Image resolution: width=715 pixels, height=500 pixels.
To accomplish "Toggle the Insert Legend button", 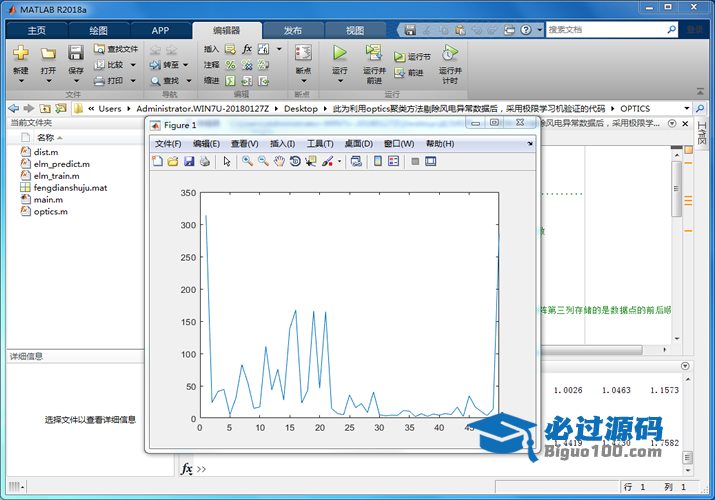I will pos(393,161).
